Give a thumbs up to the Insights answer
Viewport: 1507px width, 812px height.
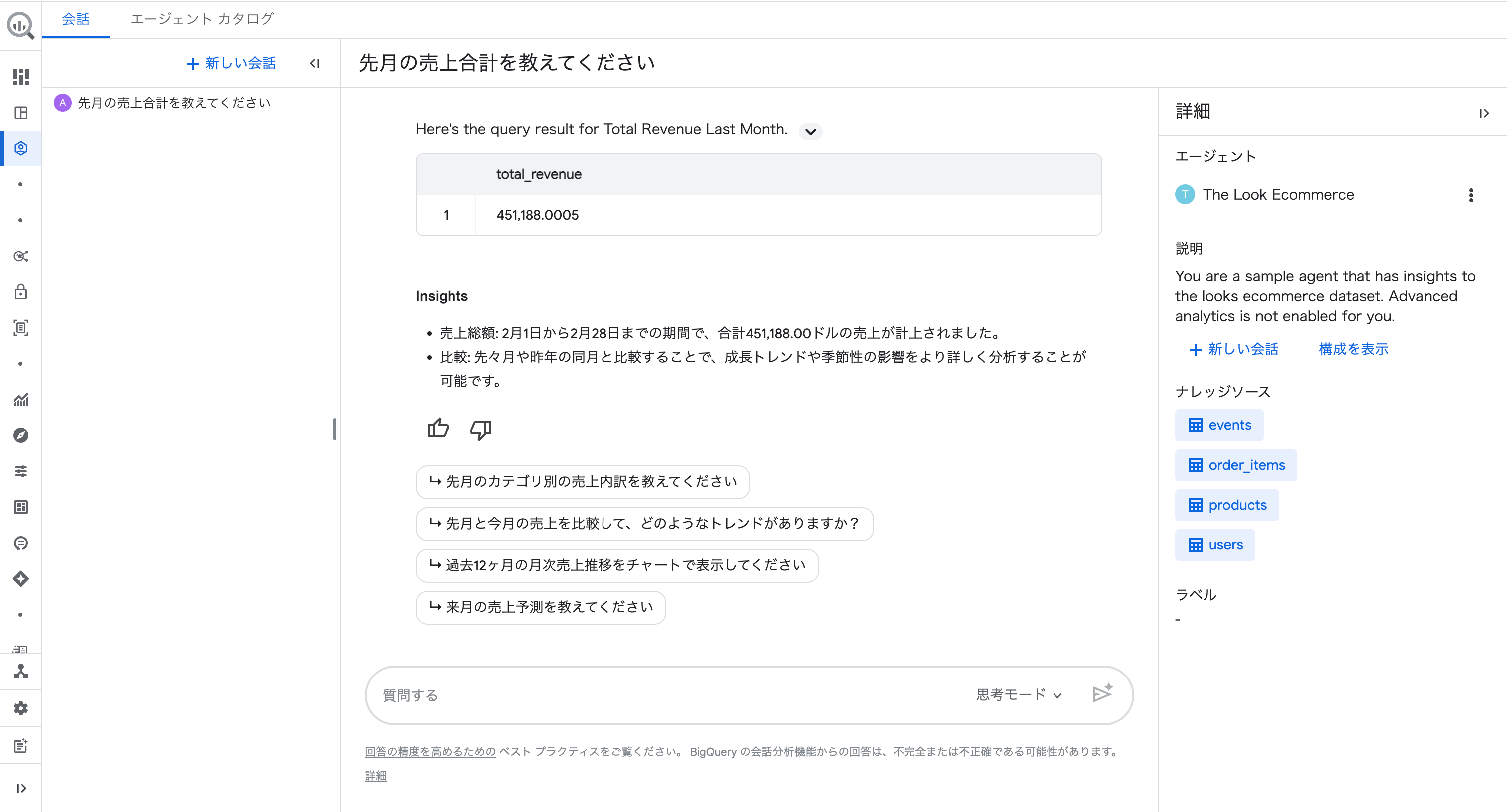438,429
